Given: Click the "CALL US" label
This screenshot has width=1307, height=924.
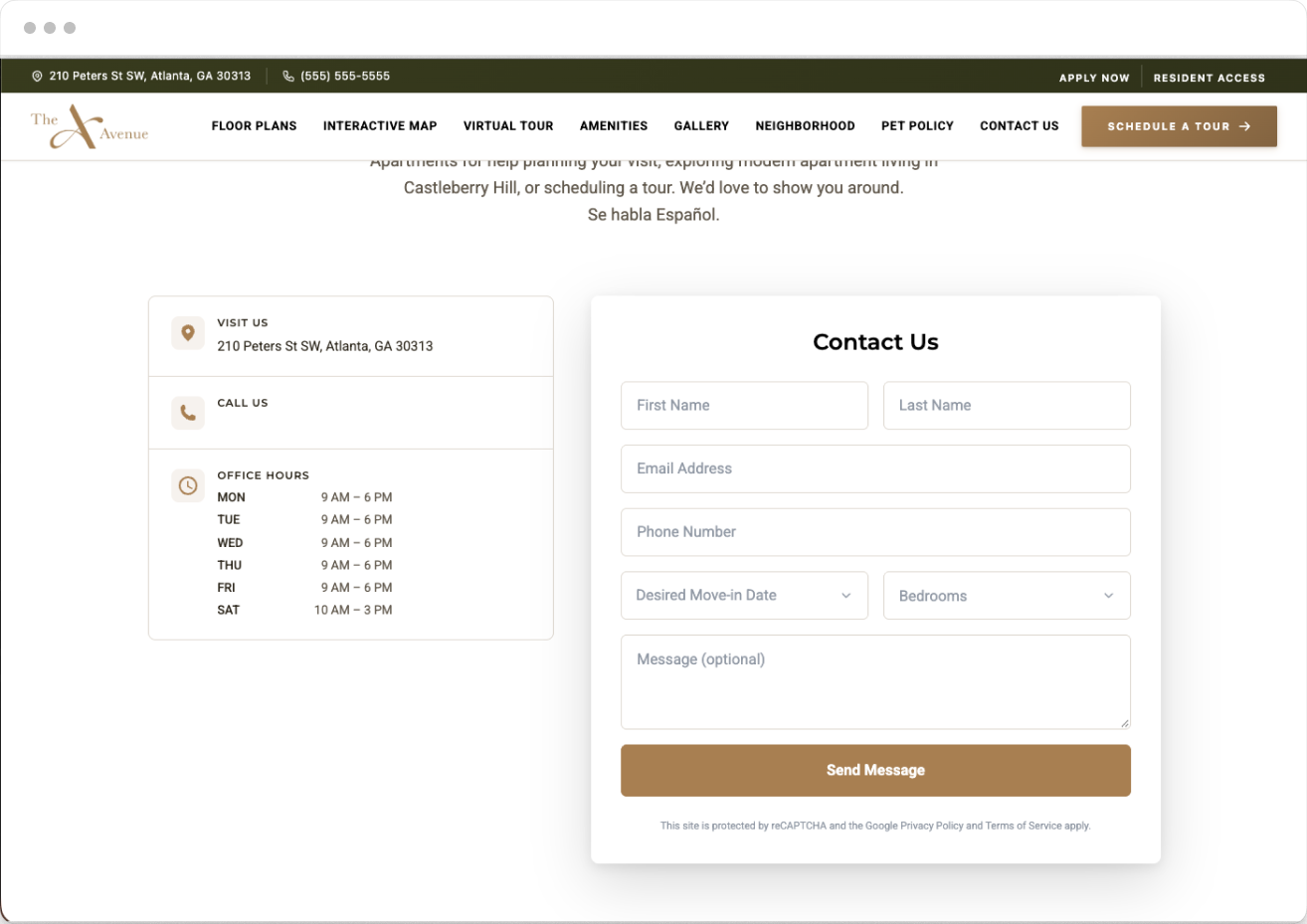Looking at the screenshot, I should tap(243, 403).
